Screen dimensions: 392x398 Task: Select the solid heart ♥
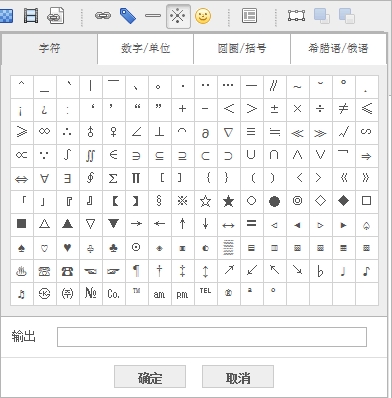(67, 247)
